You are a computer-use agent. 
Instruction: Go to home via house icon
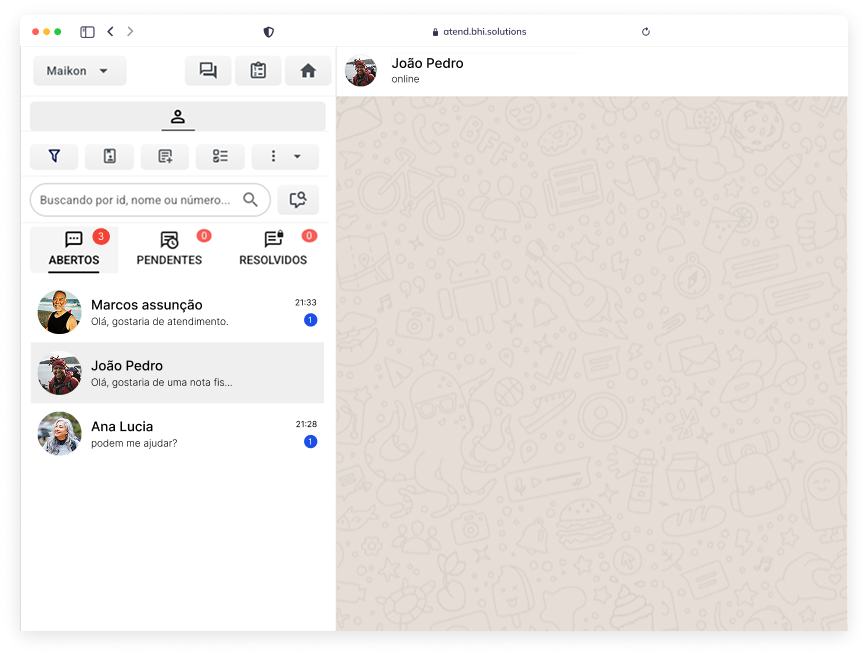(308, 71)
